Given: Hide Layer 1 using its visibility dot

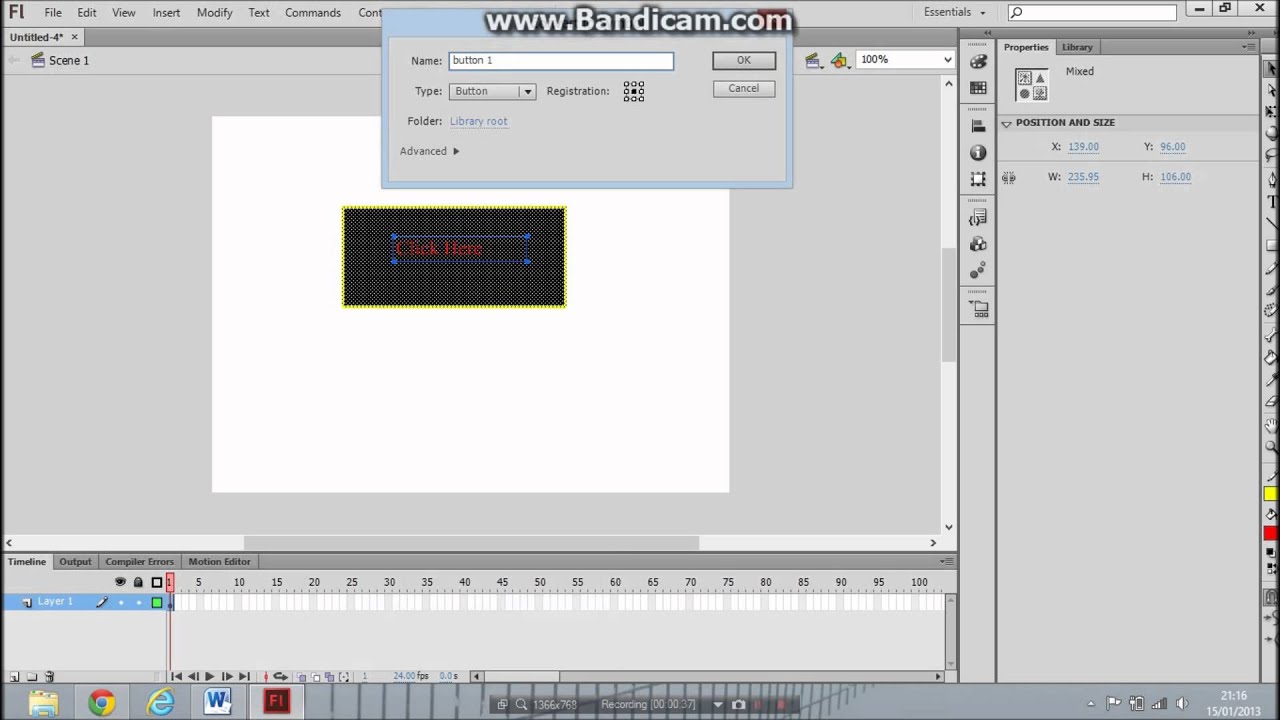Looking at the screenshot, I should [120, 602].
